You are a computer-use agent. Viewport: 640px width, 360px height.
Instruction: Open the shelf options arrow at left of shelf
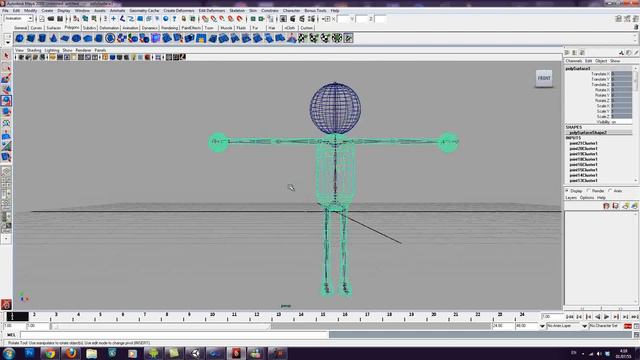pyautogui.click(x=8, y=42)
